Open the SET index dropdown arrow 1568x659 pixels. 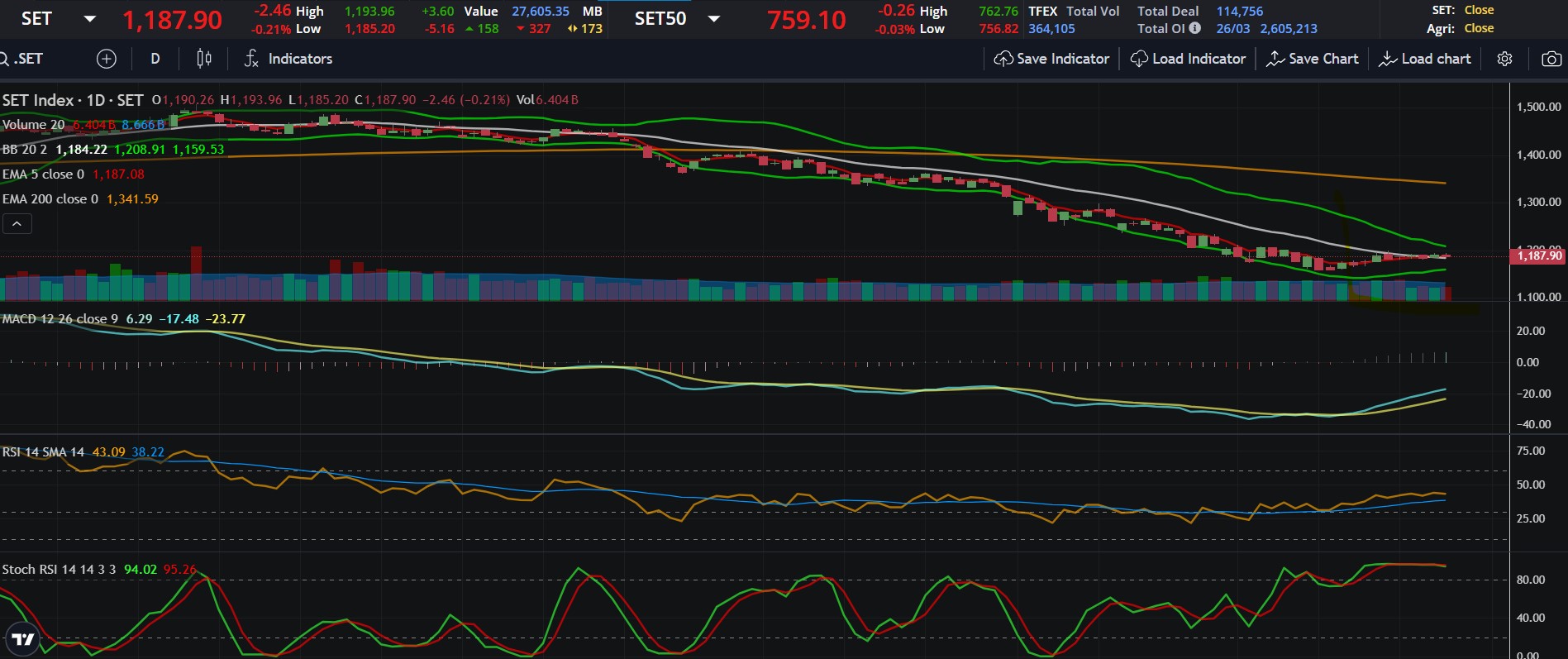(x=90, y=19)
